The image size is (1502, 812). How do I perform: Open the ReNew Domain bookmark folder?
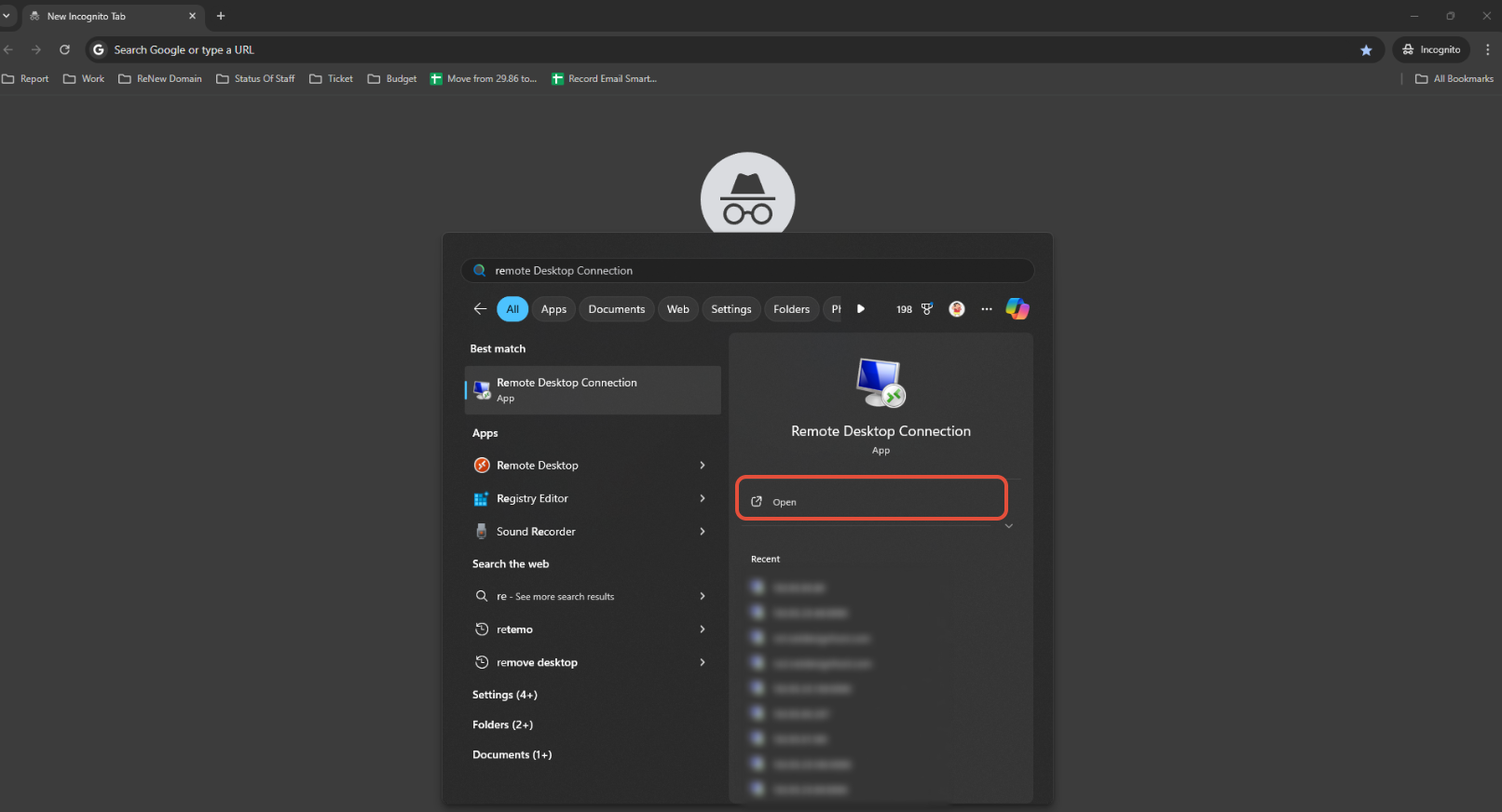(x=160, y=79)
